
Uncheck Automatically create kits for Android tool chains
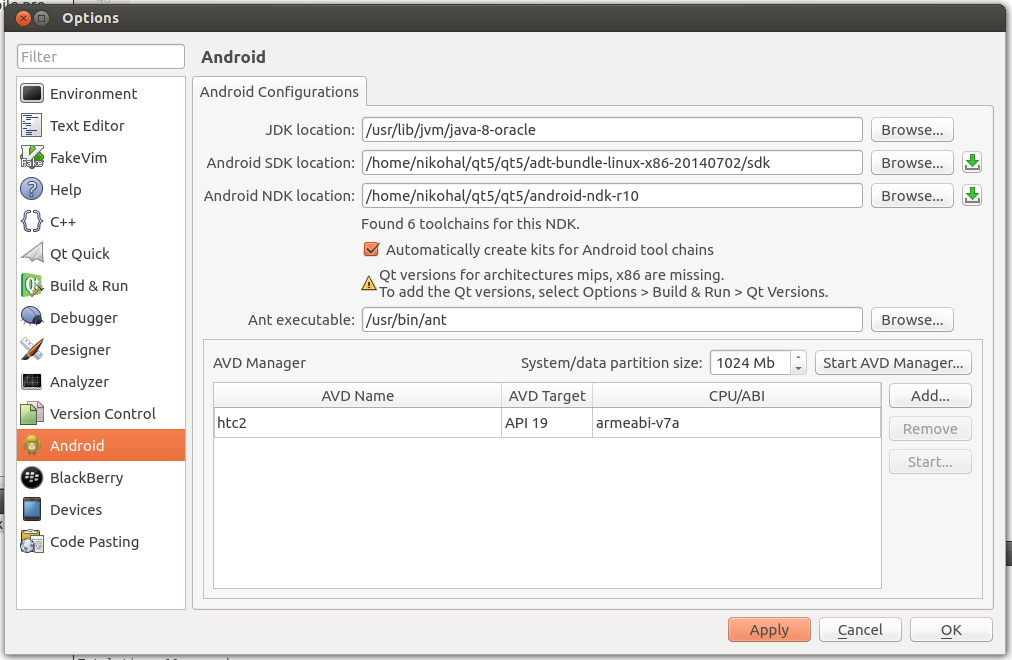point(372,250)
